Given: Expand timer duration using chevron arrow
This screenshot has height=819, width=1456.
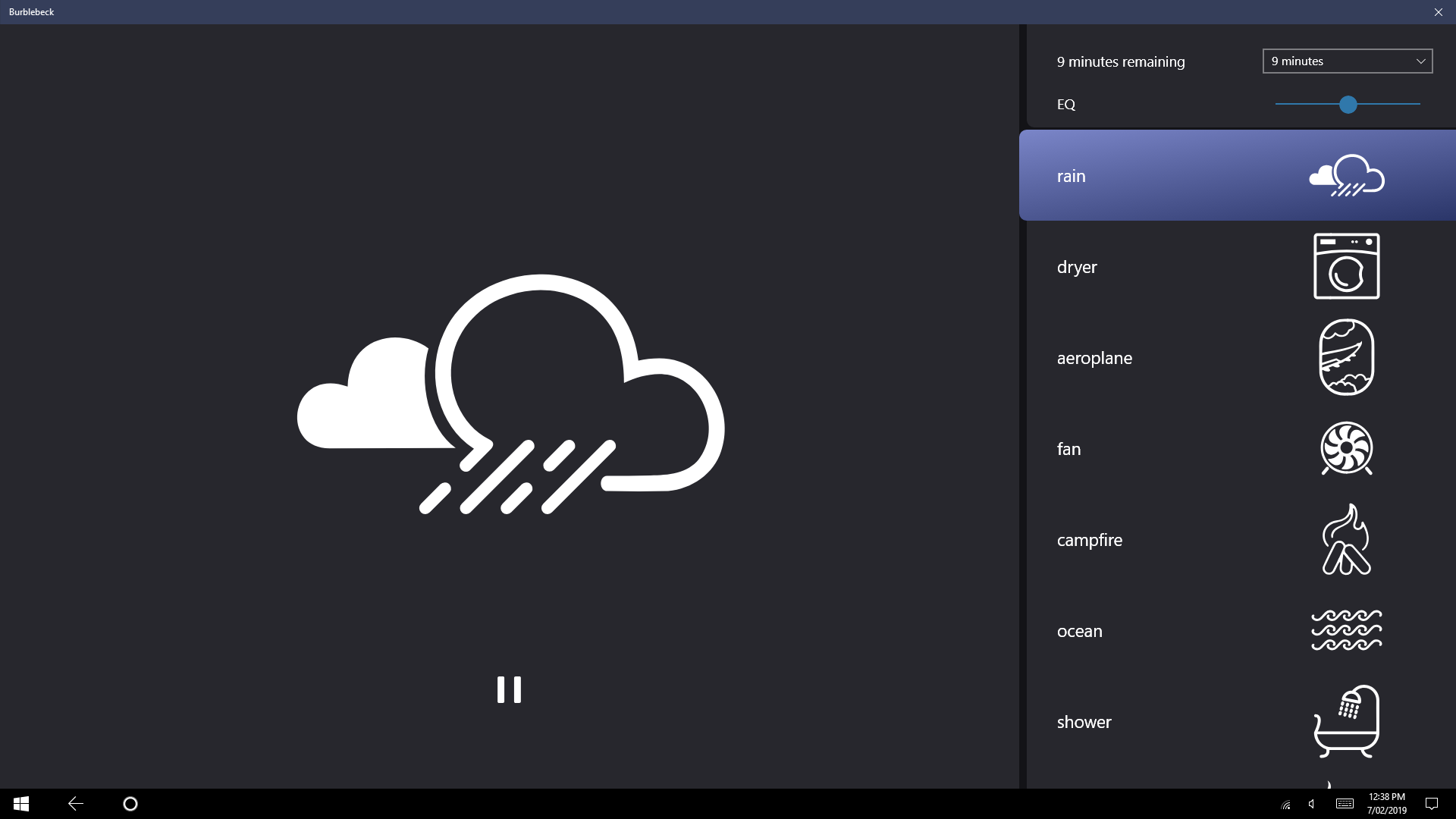Looking at the screenshot, I should point(1420,61).
